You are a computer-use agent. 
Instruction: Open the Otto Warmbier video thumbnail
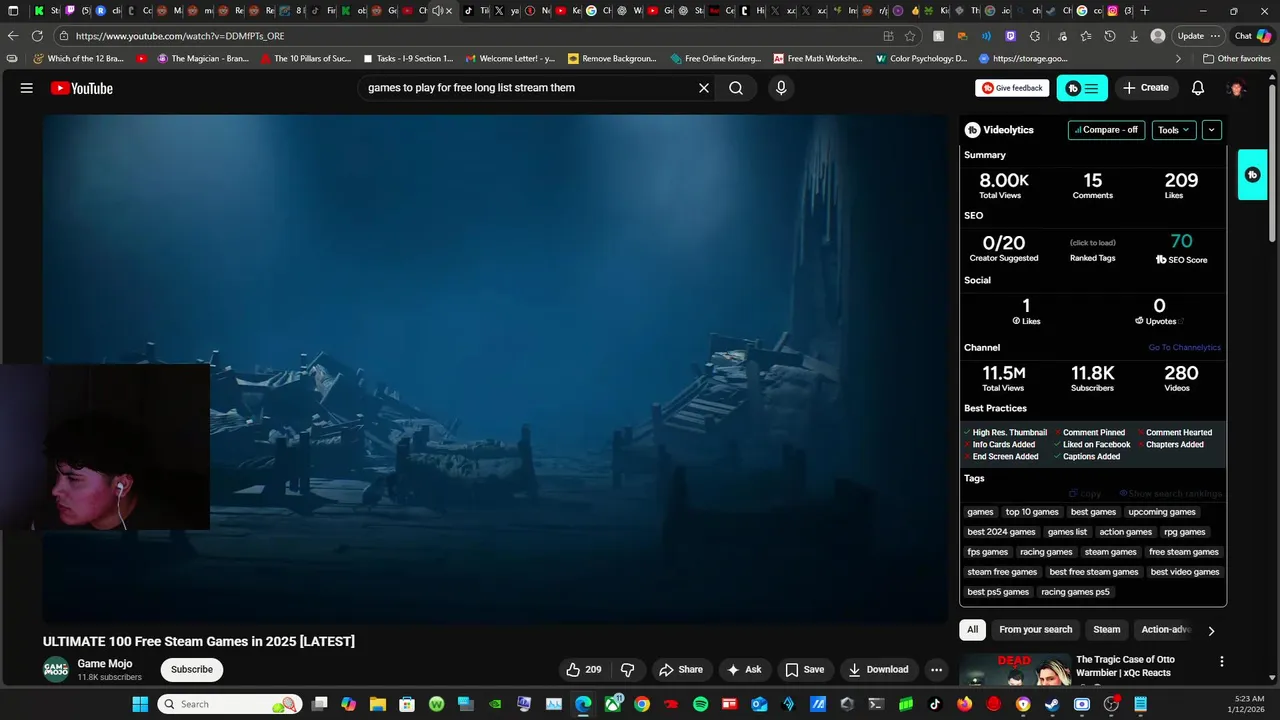tap(1014, 670)
